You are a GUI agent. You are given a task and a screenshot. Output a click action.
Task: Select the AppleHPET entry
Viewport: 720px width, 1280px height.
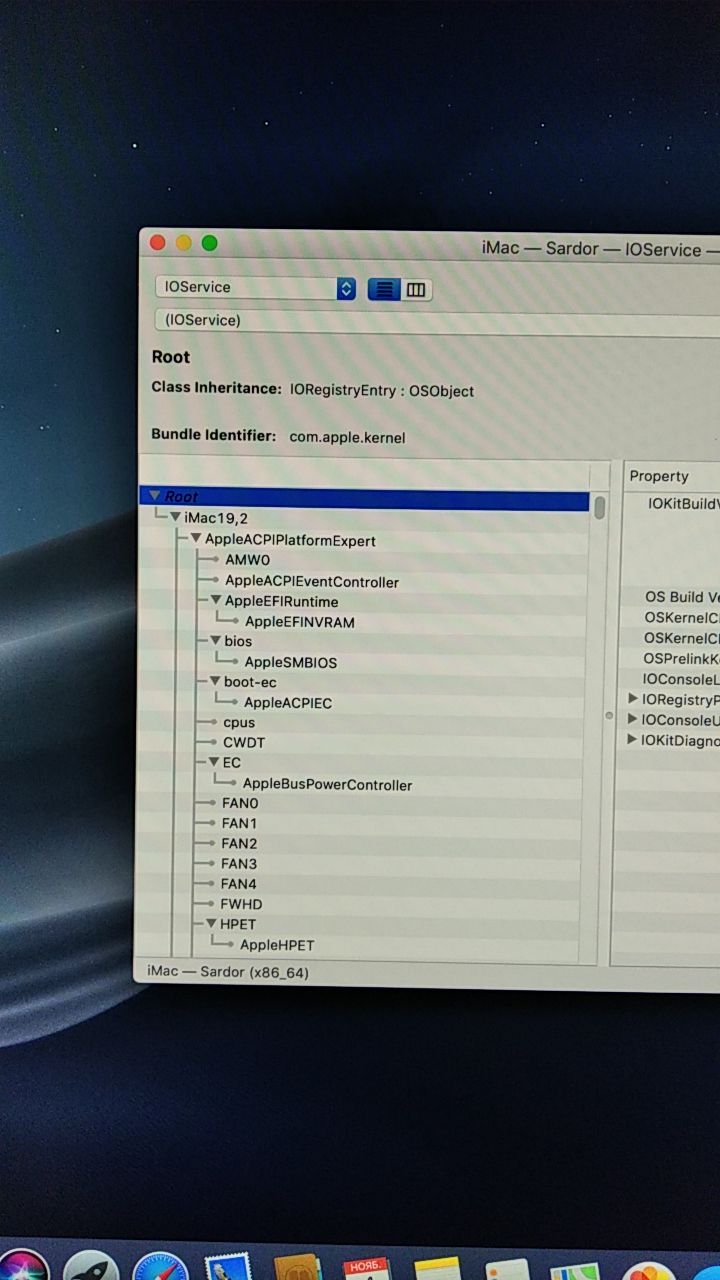click(x=277, y=945)
